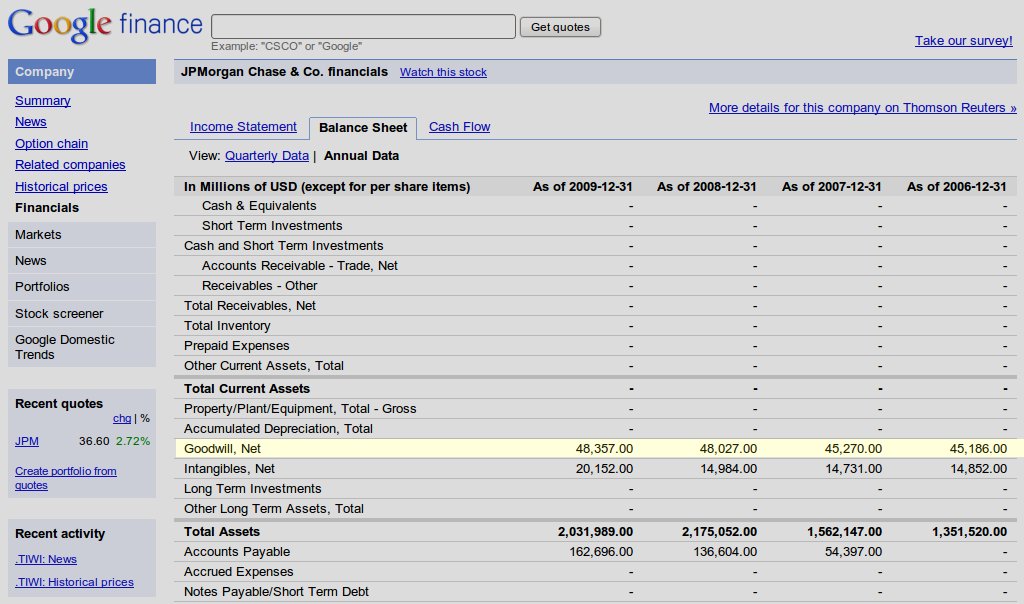This screenshot has width=1024, height=604.
Task: Open Historical prices in the Company menu
Action: (61, 186)
